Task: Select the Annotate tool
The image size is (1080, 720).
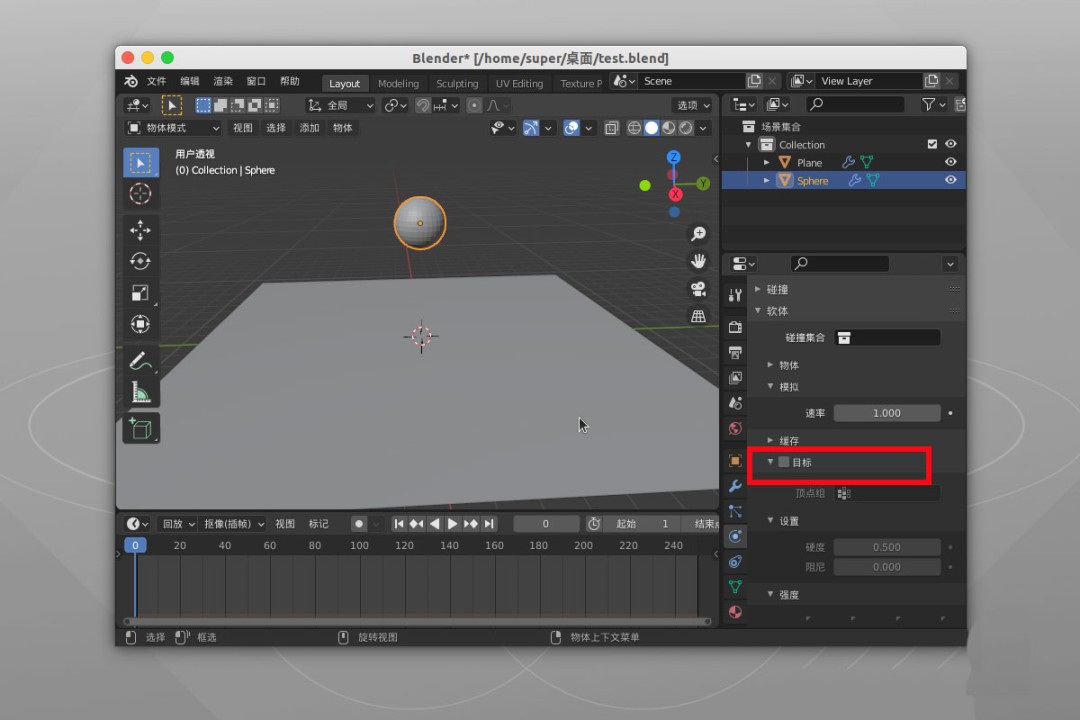Action: (x=140, y=361)
